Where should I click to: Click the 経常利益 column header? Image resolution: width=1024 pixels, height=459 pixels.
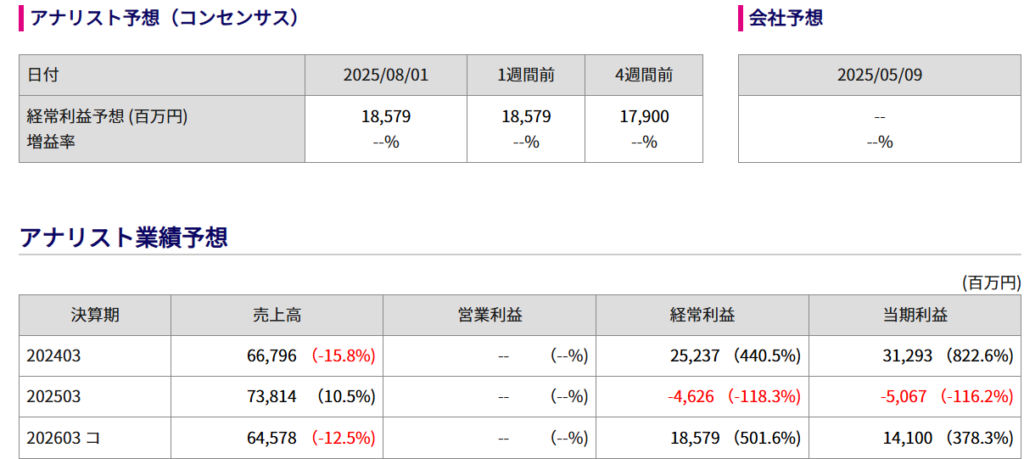pyautogui.click(x=702, y=315)
